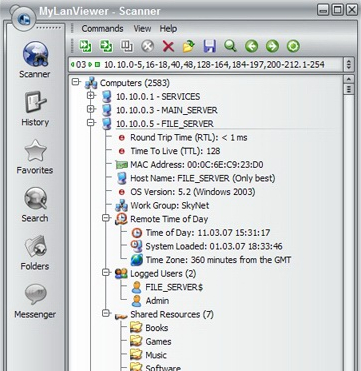Click the red X delete icon
The height and width of the screenshot is (371, 361).
click(168, 46)
